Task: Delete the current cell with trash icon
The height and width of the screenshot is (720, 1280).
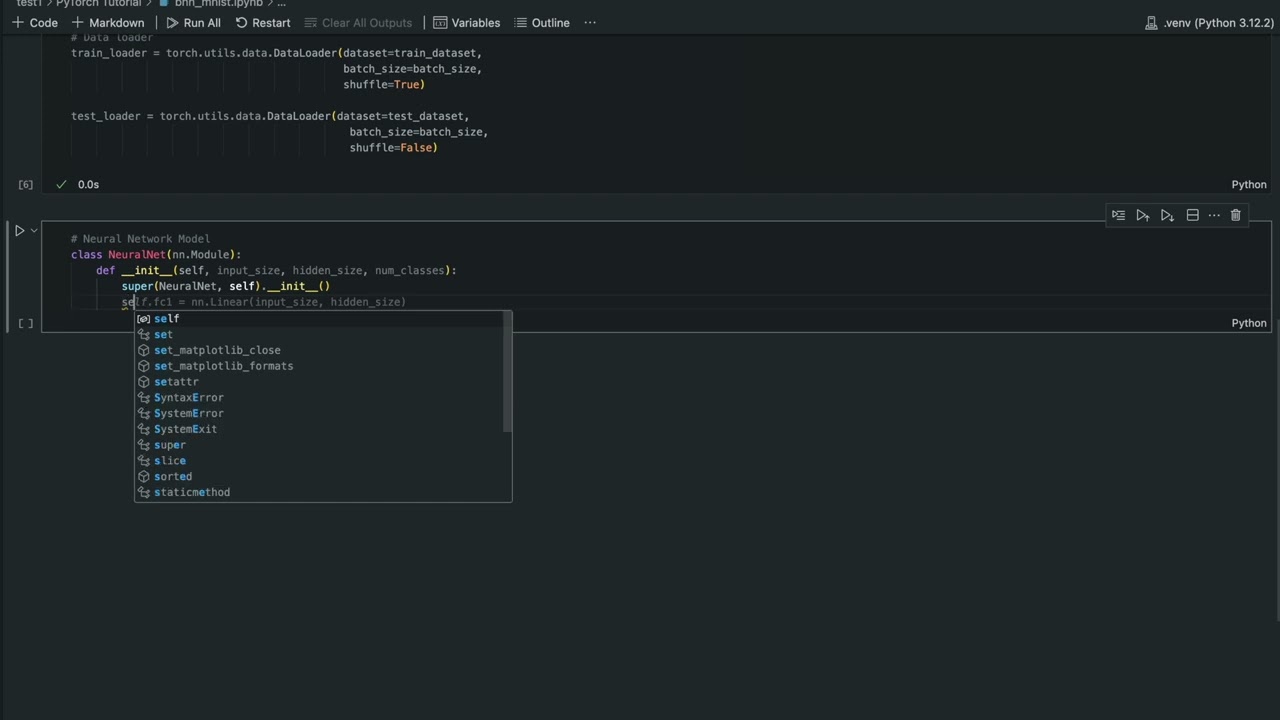Action: [1236, 215]
